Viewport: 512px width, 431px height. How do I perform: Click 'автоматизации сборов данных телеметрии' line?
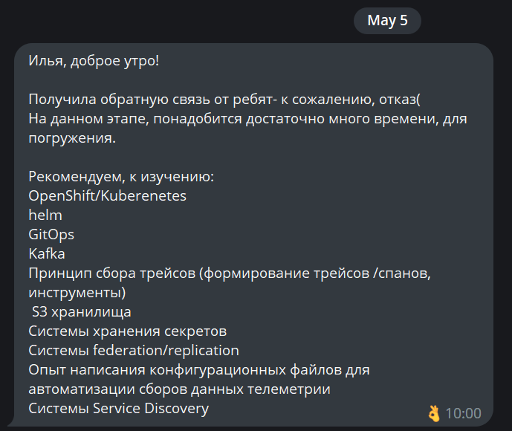click(x=179, y=389)
